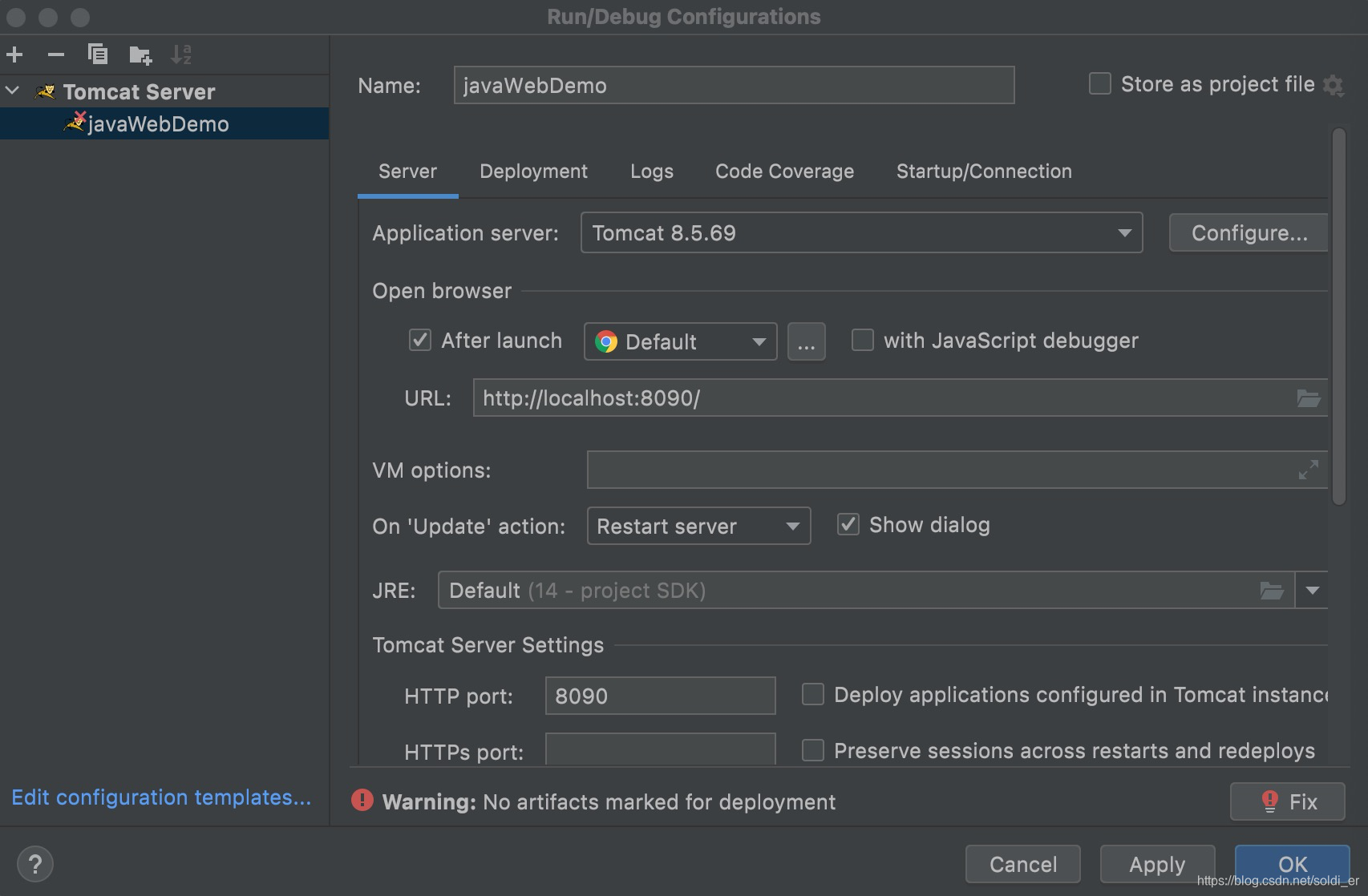This screenshot has height=896, width=1368.
Task: Open the folder icon in URL field
Action: (1309, 398)
